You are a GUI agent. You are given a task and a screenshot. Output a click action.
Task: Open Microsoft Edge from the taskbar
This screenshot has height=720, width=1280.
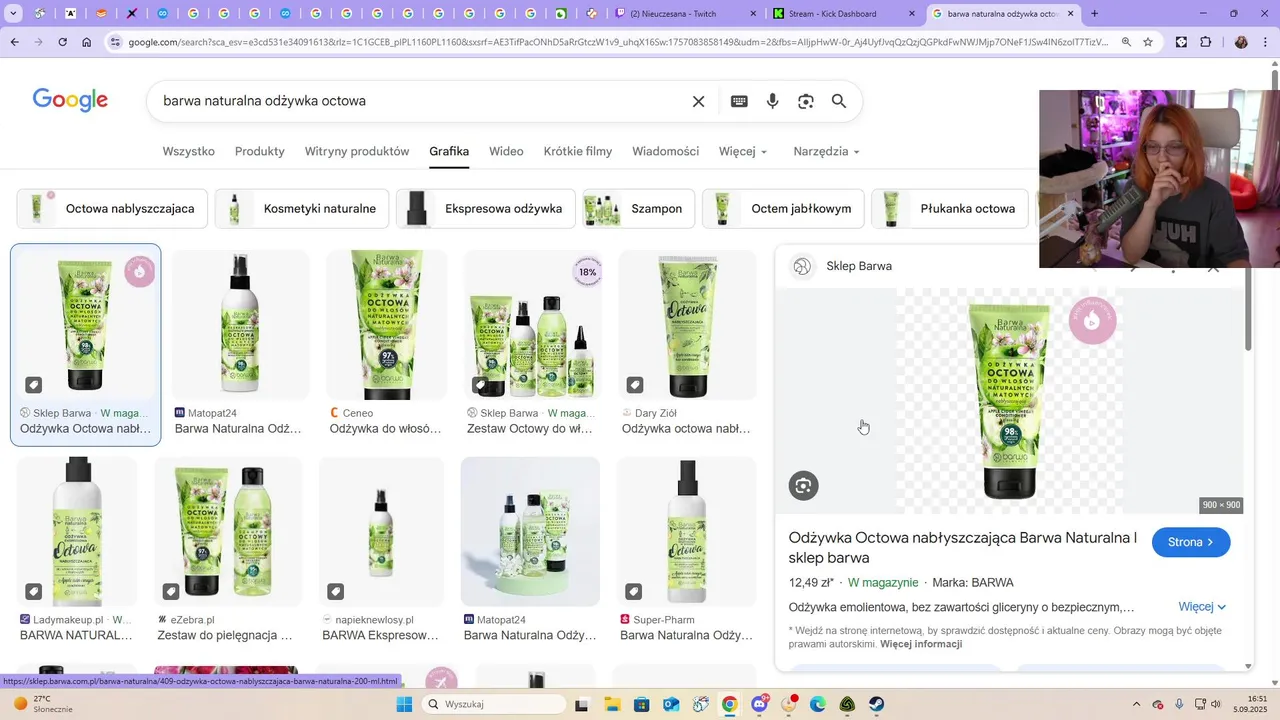point(818,704)
